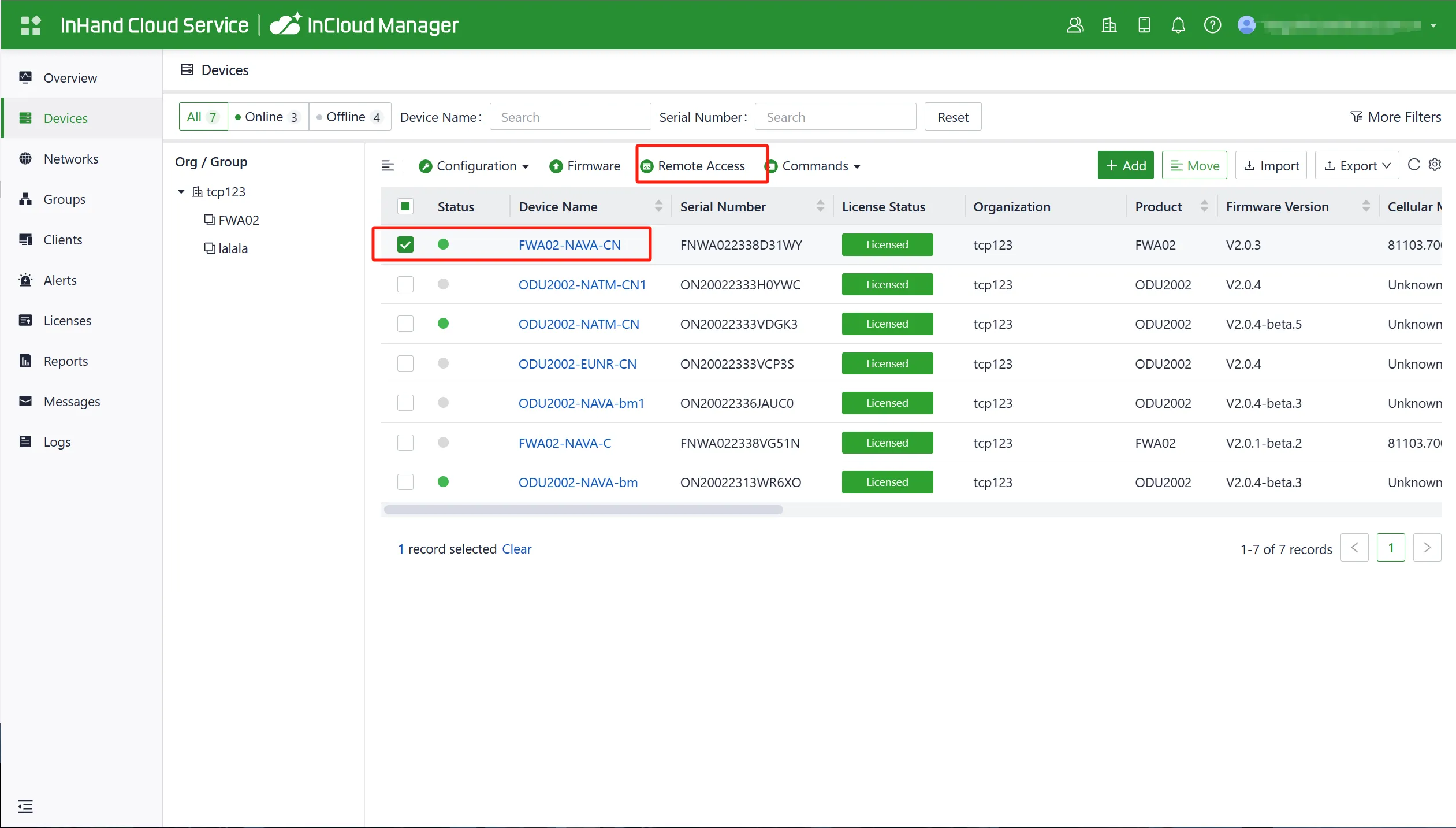Filter by Offline devices tab

(350, 117)
